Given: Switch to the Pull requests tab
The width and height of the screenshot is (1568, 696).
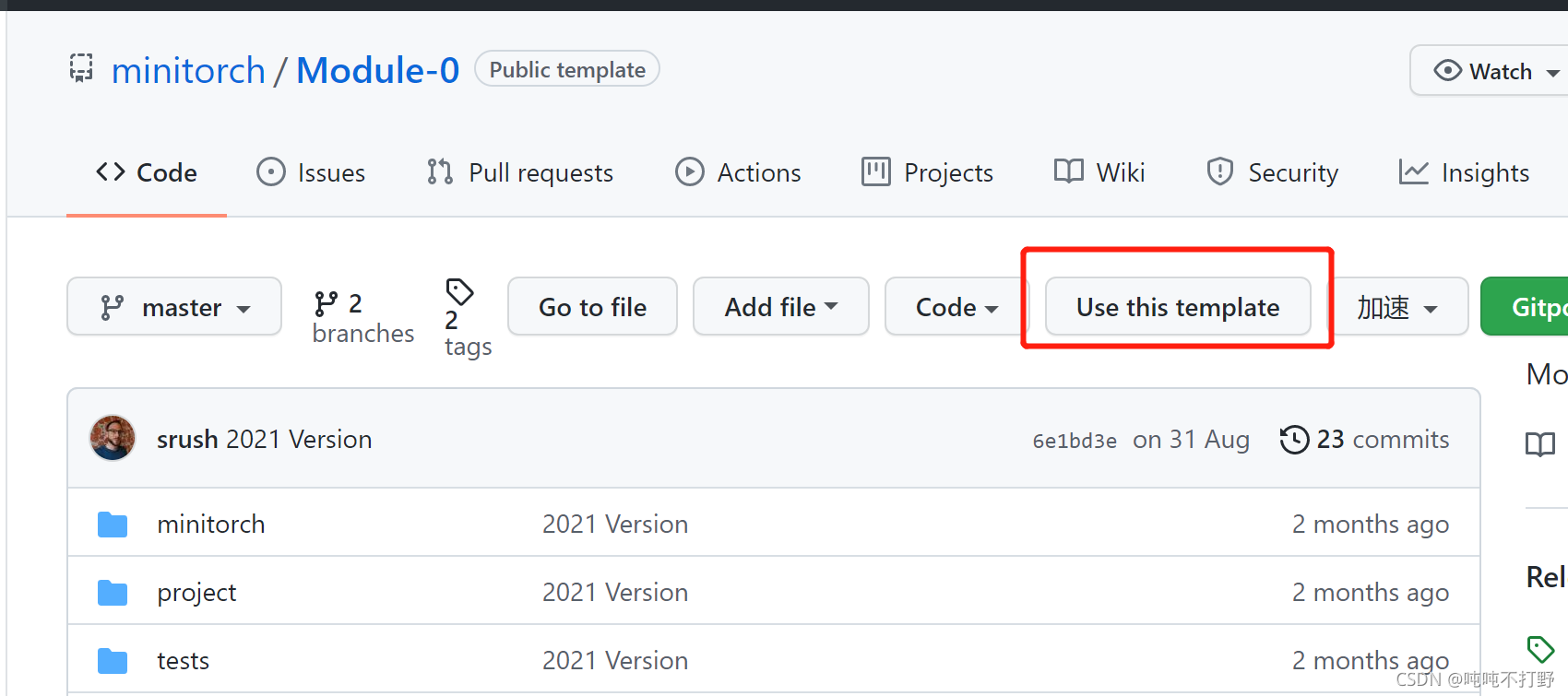Looking at the screenshot, I should click(519, 172).
